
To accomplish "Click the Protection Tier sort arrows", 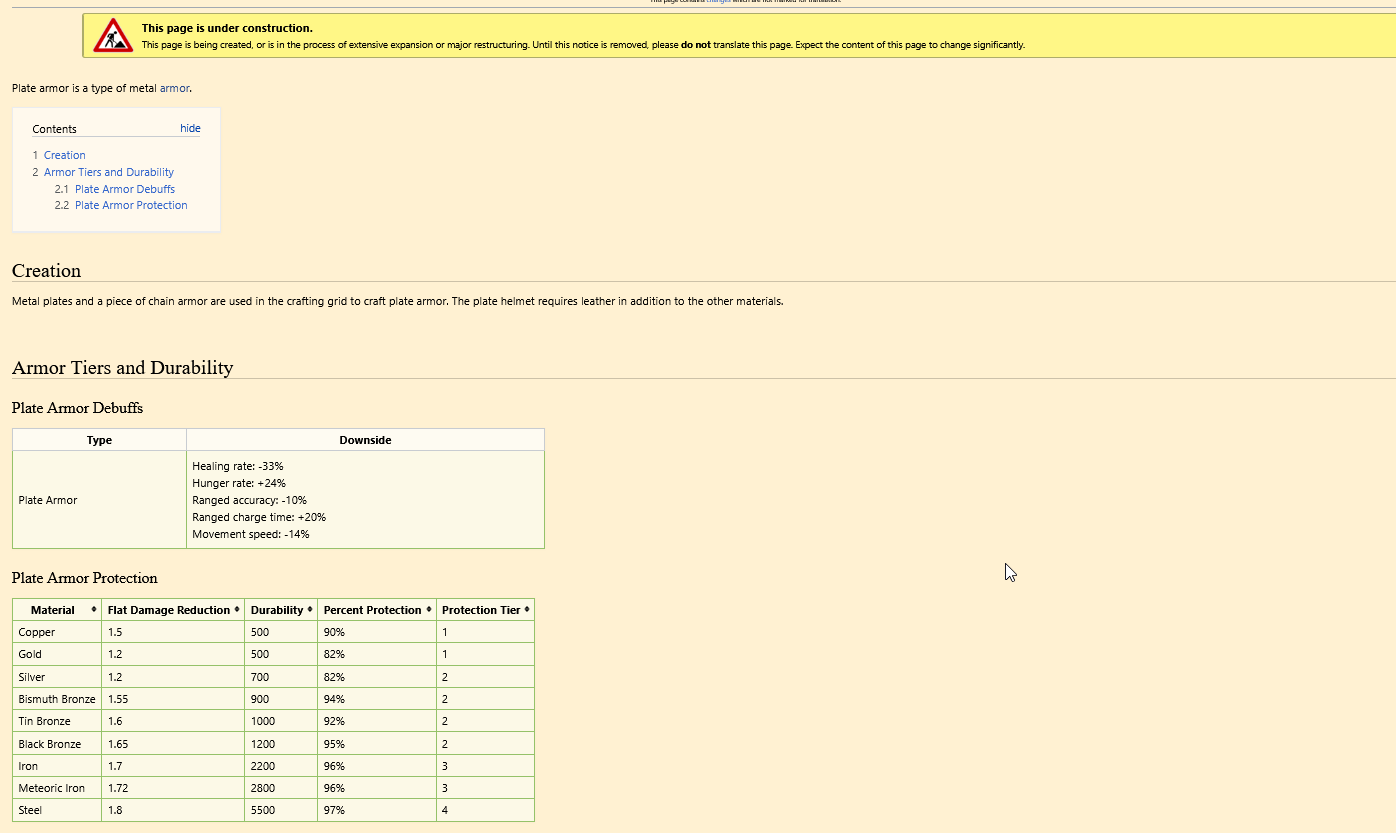I will [x=527, y=609].
